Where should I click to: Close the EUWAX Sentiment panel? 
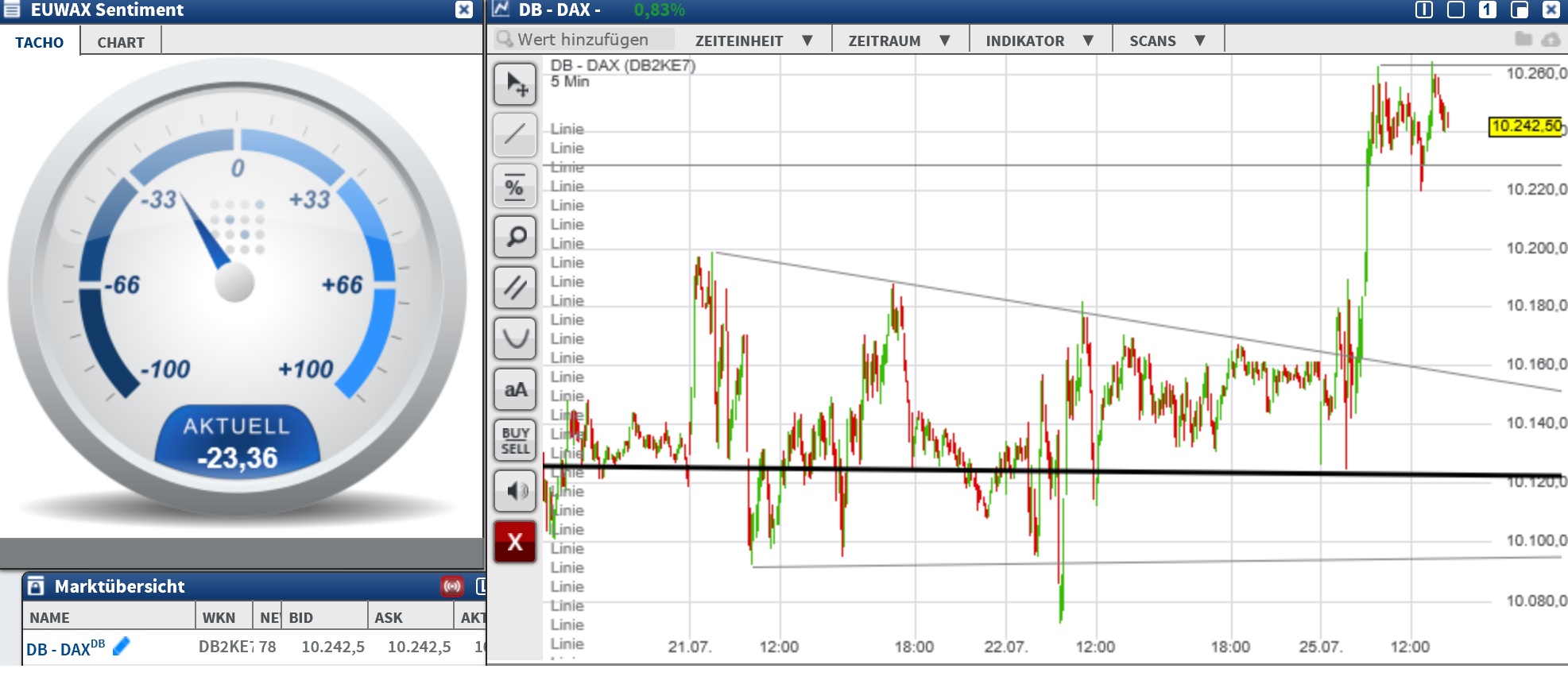(464, 10)
